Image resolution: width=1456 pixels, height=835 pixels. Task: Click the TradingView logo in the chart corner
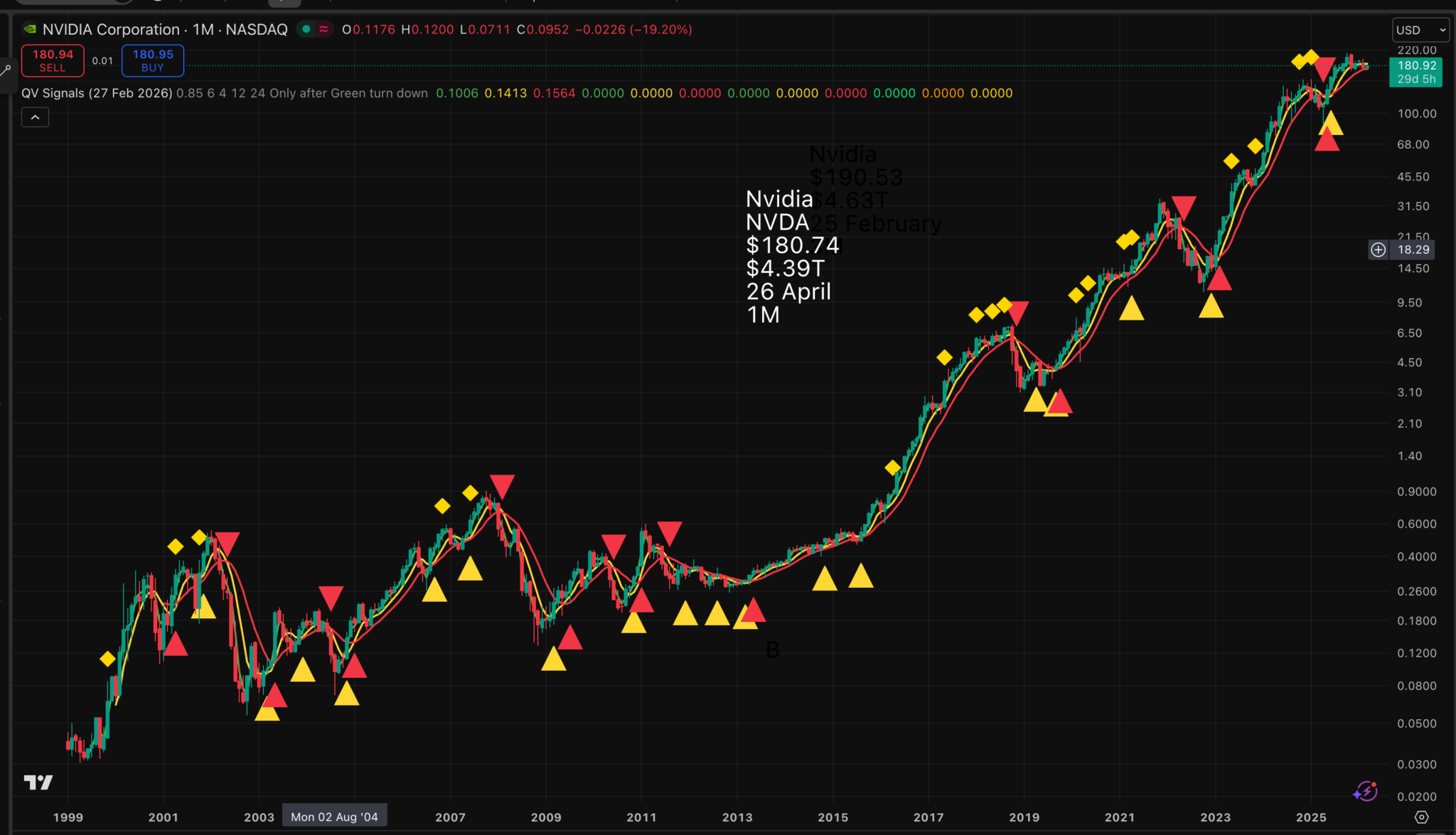pyautogui.click(x=38, y=782)
